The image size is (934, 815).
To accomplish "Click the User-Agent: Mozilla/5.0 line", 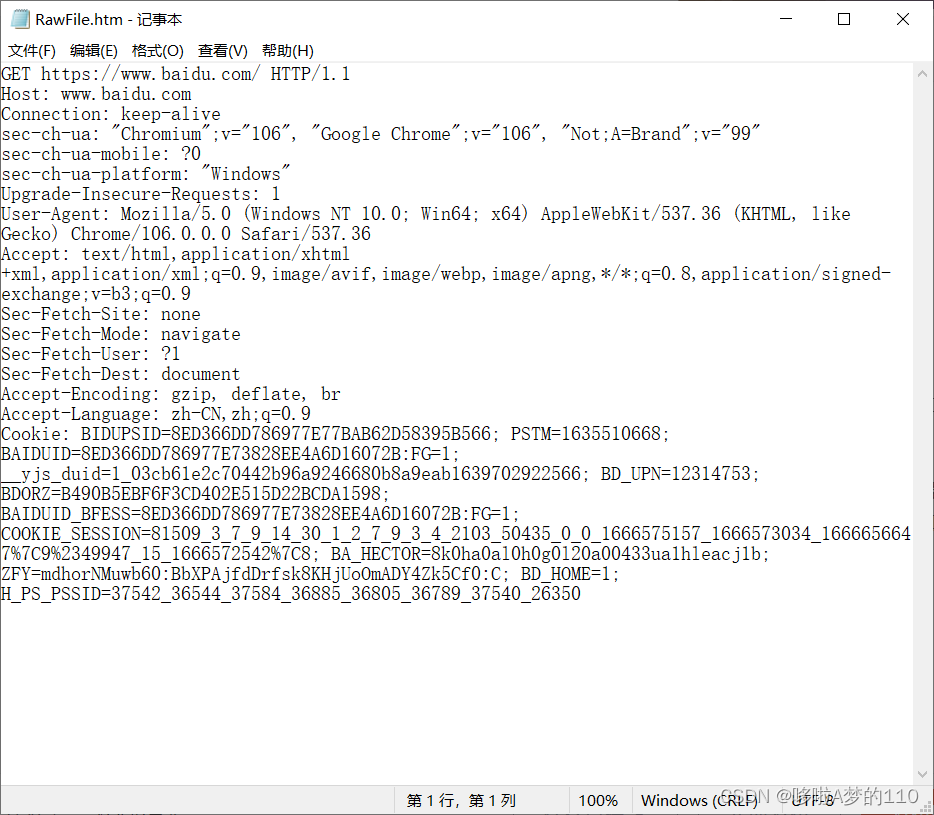I will (426, 214).
